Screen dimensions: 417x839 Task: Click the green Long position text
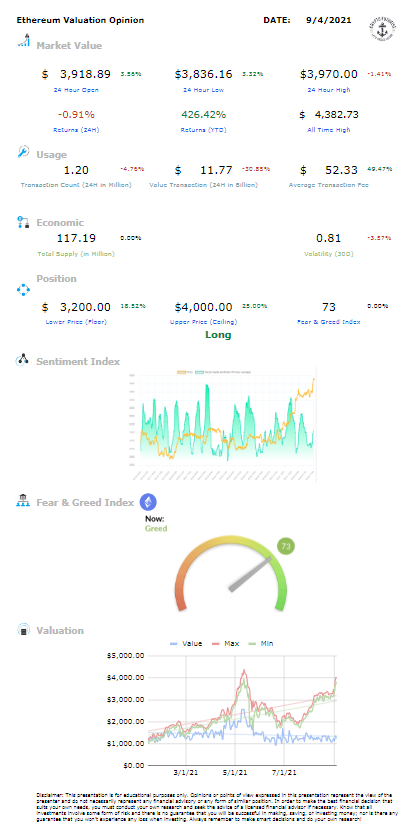pos(218,335)
